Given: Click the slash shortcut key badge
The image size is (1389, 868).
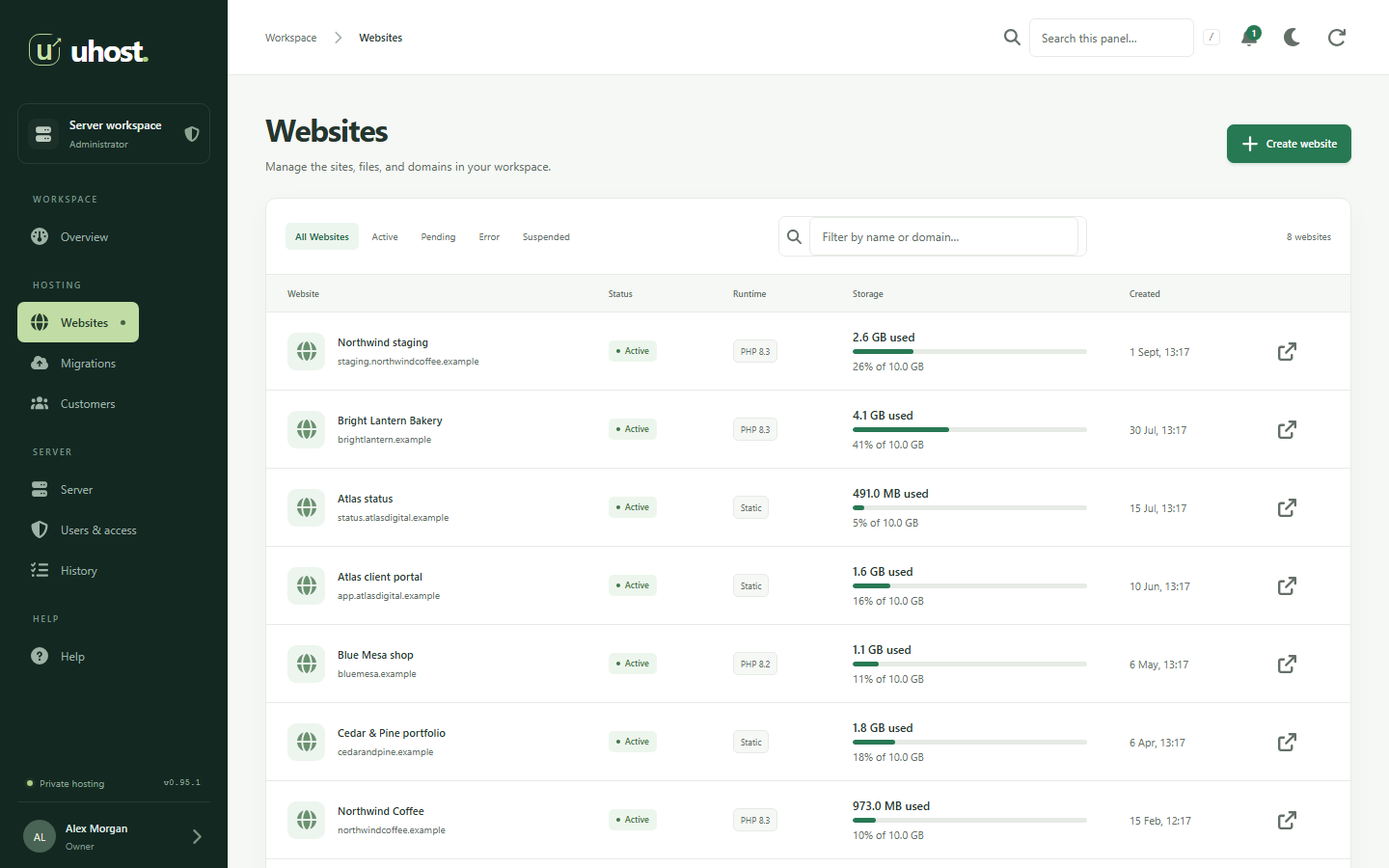Looking at the screenshot, I should point(1212,38).
